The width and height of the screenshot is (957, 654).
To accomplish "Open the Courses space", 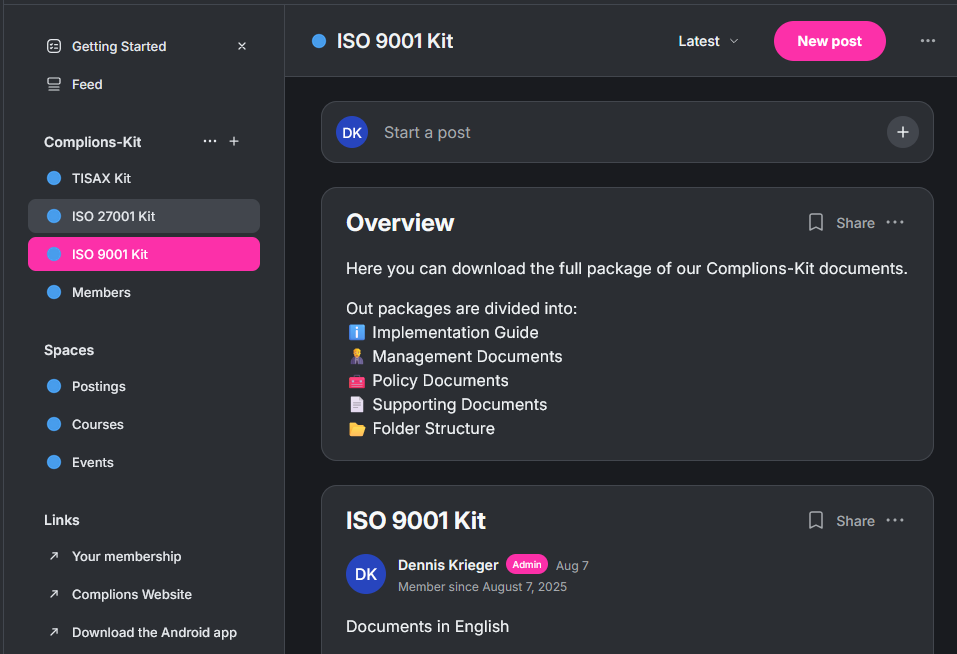I will 97,424.
